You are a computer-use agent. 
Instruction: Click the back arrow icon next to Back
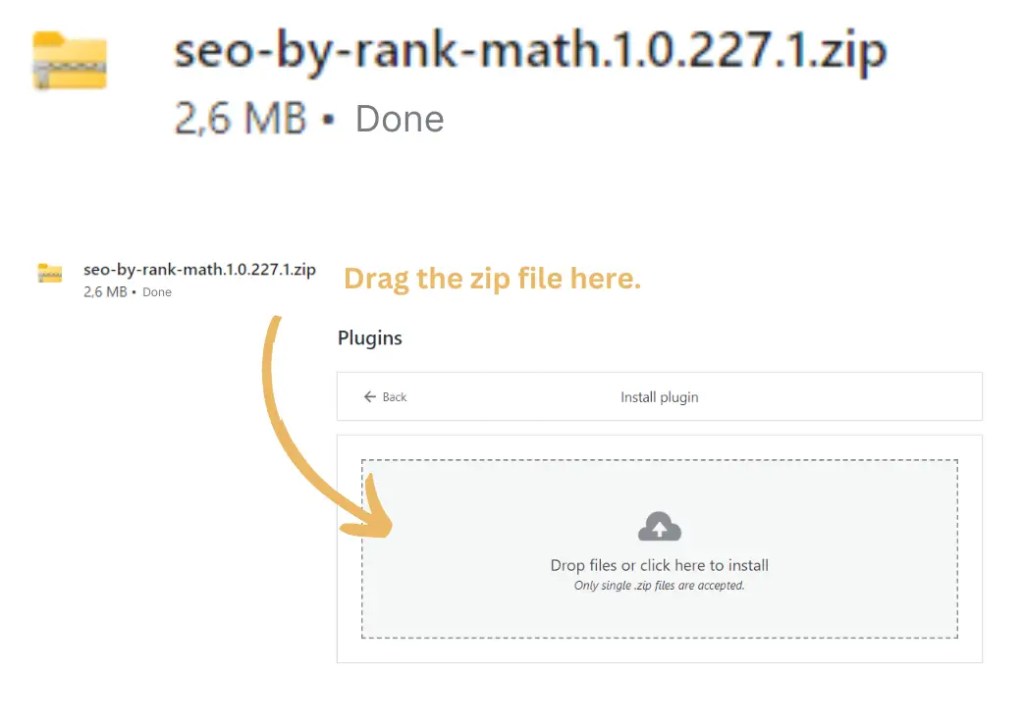370,396
